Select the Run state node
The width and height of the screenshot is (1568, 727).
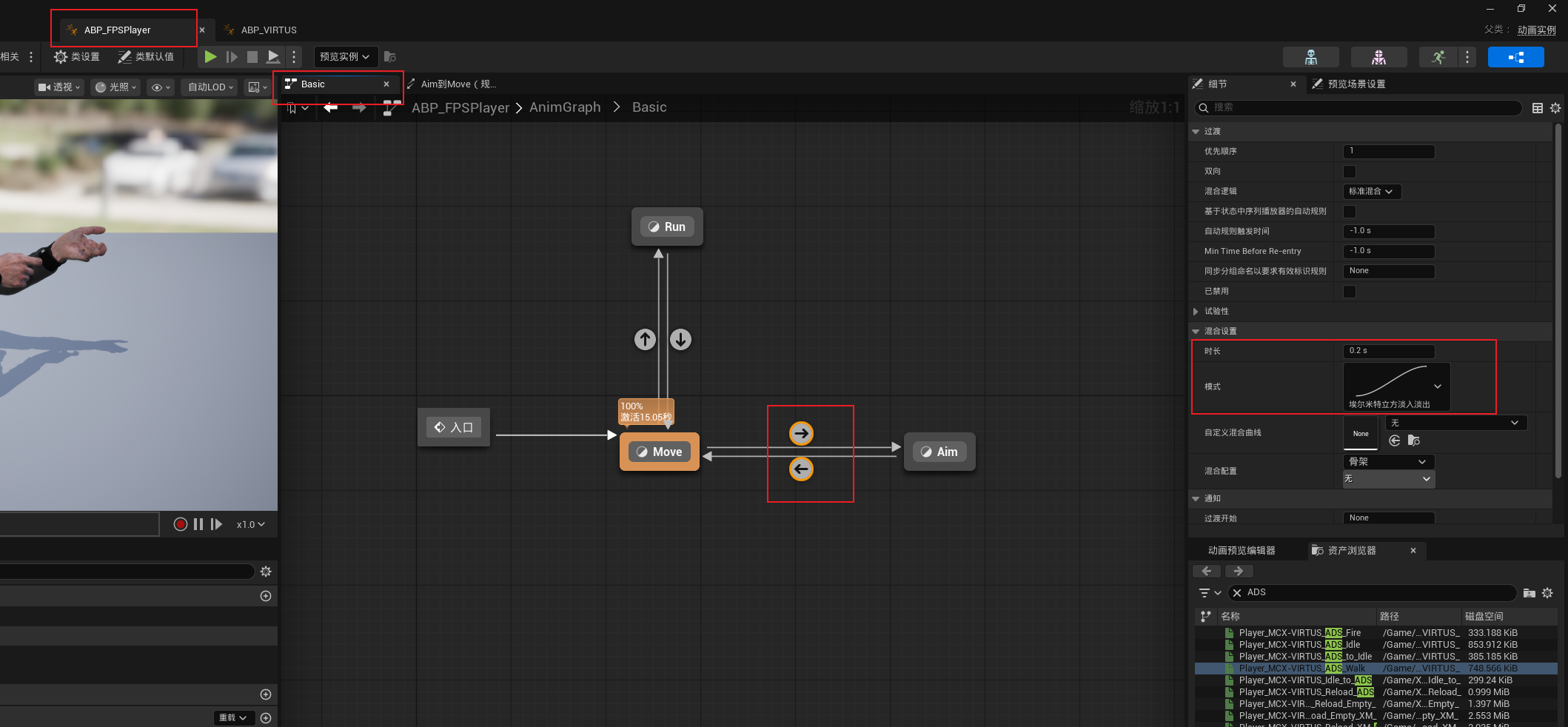click(667, 227)
